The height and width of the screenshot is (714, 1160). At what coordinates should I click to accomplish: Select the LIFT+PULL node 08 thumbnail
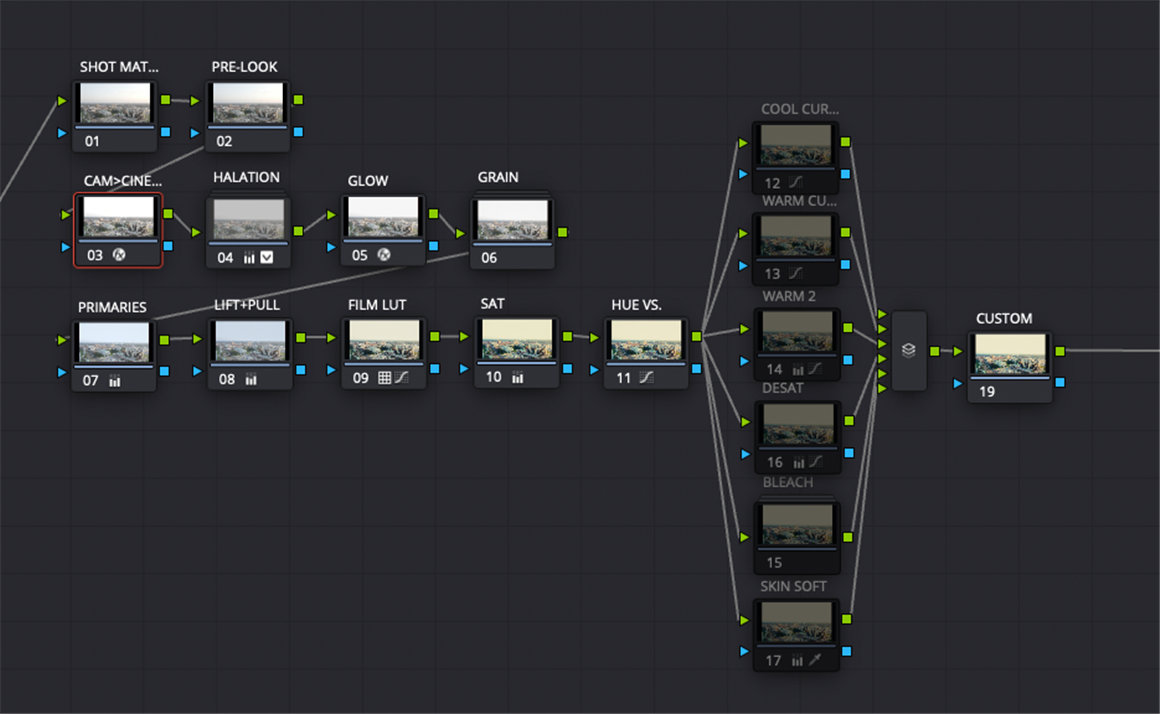click(250, 341)
